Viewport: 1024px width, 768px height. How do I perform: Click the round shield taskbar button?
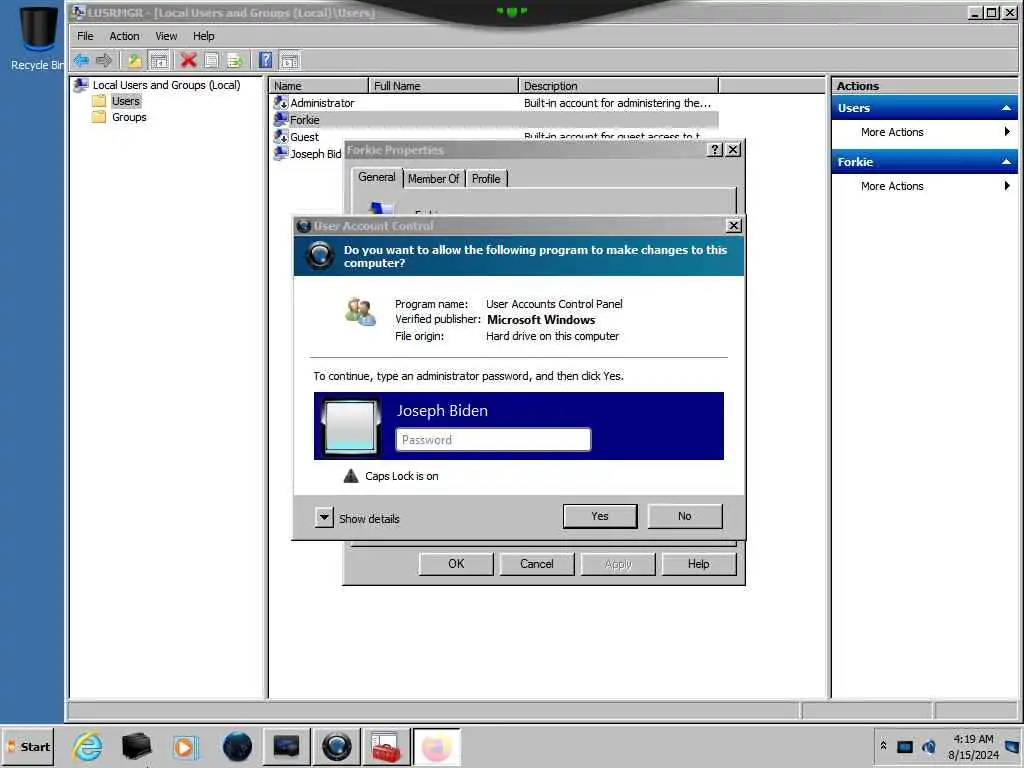(336, 746)
